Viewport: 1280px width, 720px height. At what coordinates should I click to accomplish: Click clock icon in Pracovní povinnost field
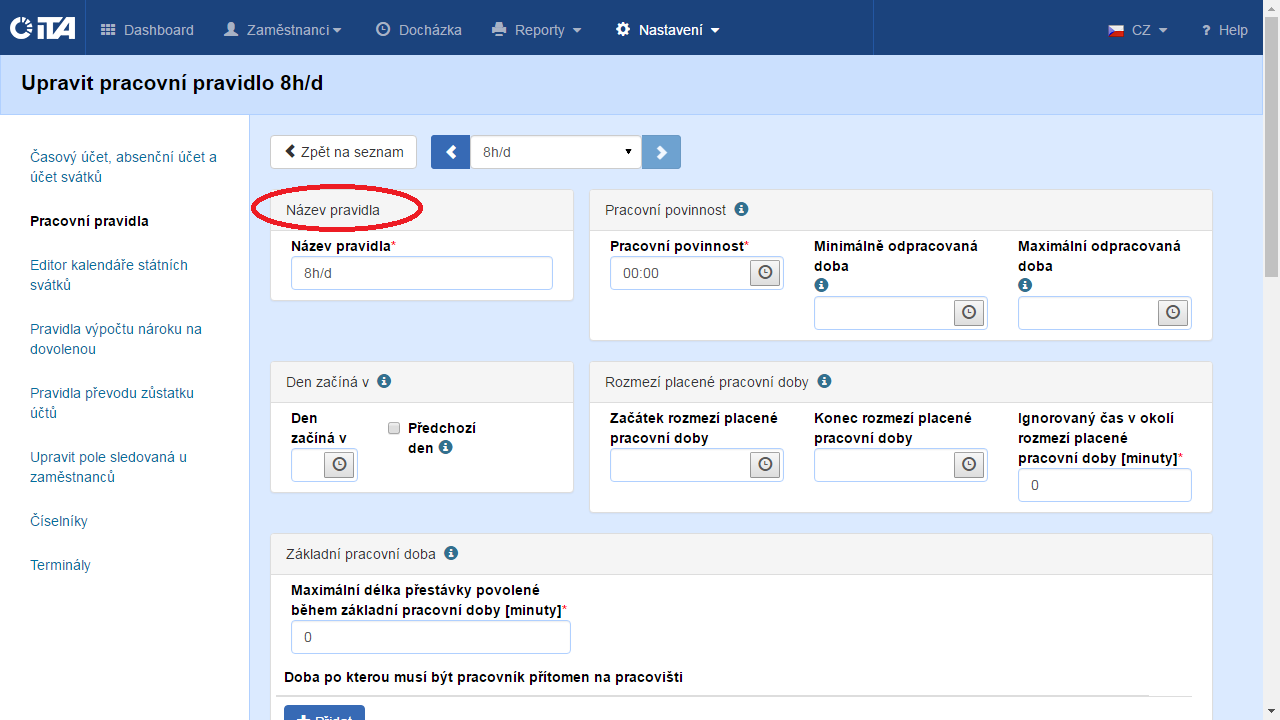765,273
